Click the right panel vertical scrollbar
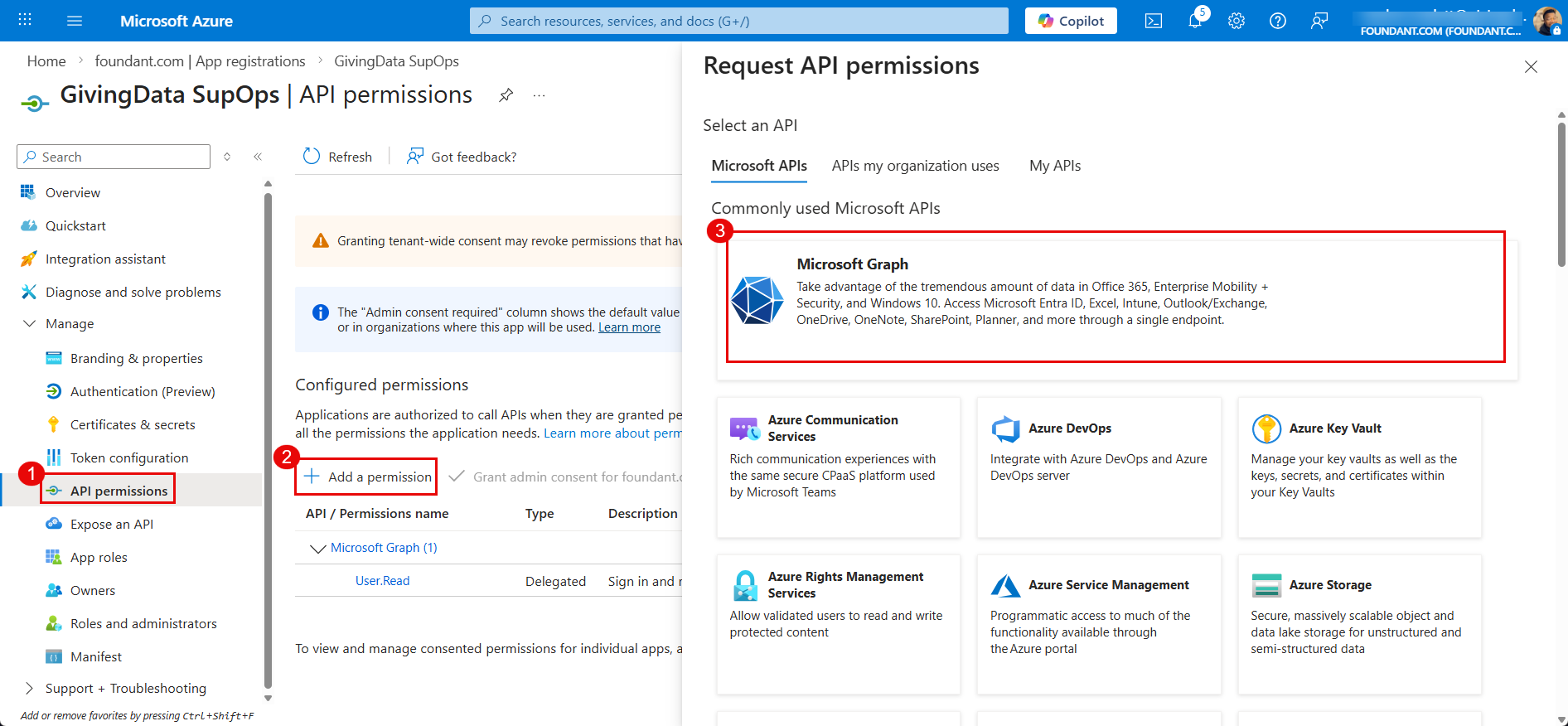1568x726 pixels. pos(1561,195)
